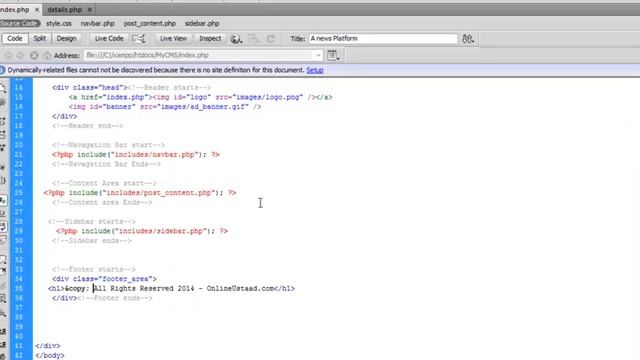Click the Address URL field
Viewport: 640px width, 360px height.
click(x=199, y=55)
